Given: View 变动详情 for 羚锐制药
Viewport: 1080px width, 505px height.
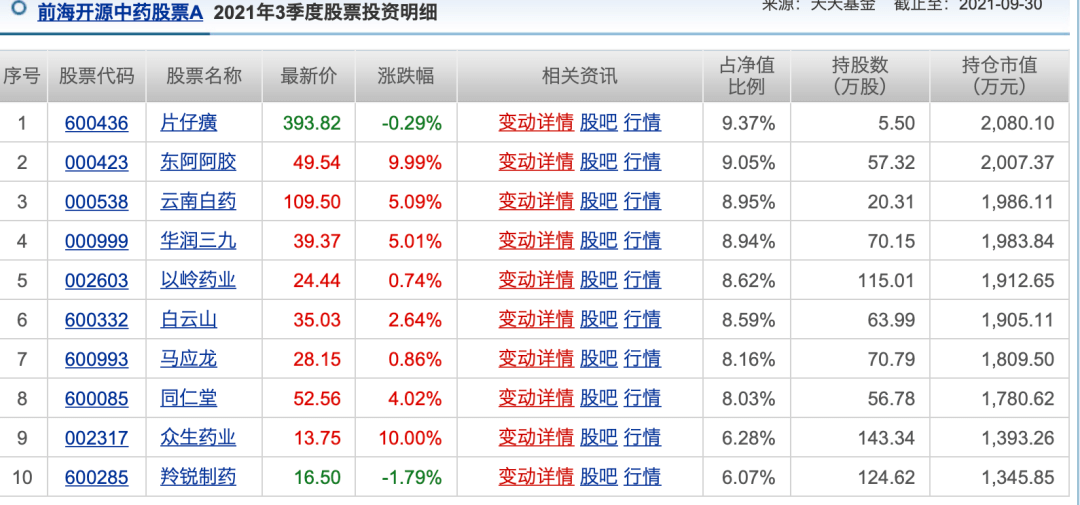Looking at the screenshot, I should pyautogui.click(x=536, y=477).
